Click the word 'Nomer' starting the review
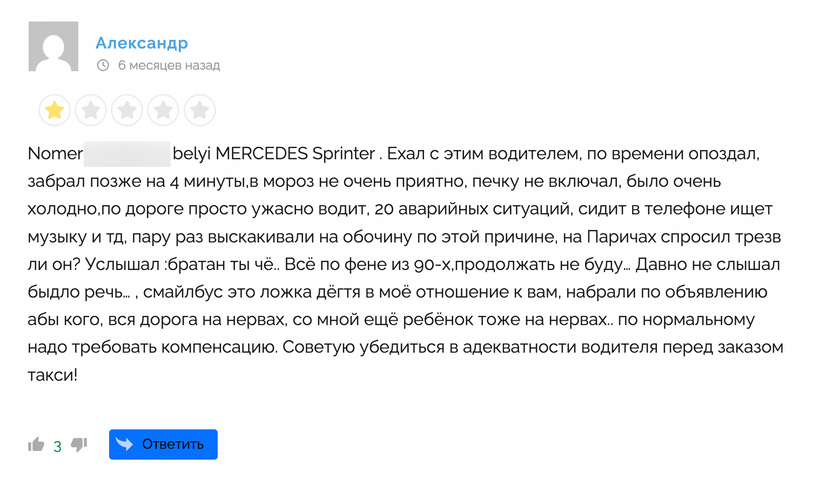 (55, 156)
